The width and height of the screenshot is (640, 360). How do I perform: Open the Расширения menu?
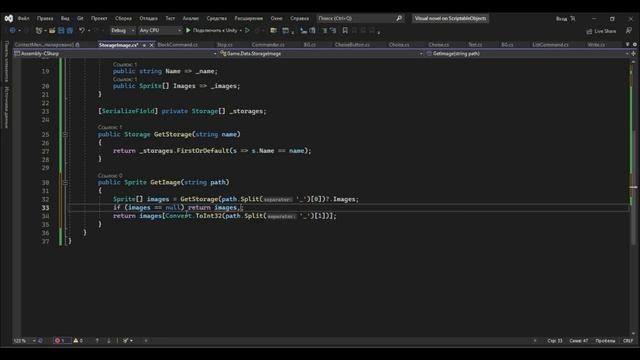click(249, 18)
